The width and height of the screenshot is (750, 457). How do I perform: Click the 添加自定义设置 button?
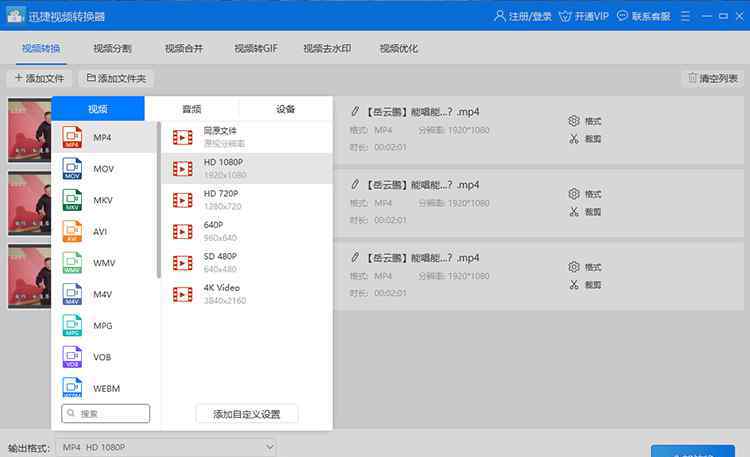click(246, 414)
